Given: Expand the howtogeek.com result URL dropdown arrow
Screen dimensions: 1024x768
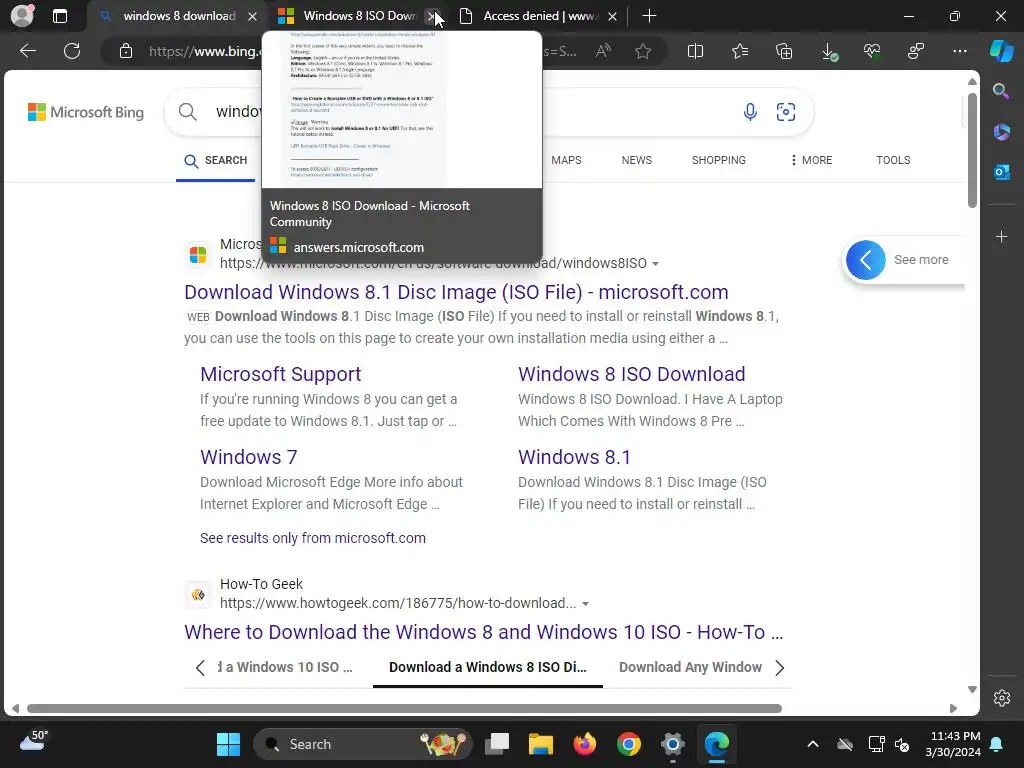Looking at the screenshot, I should point(585,604).
